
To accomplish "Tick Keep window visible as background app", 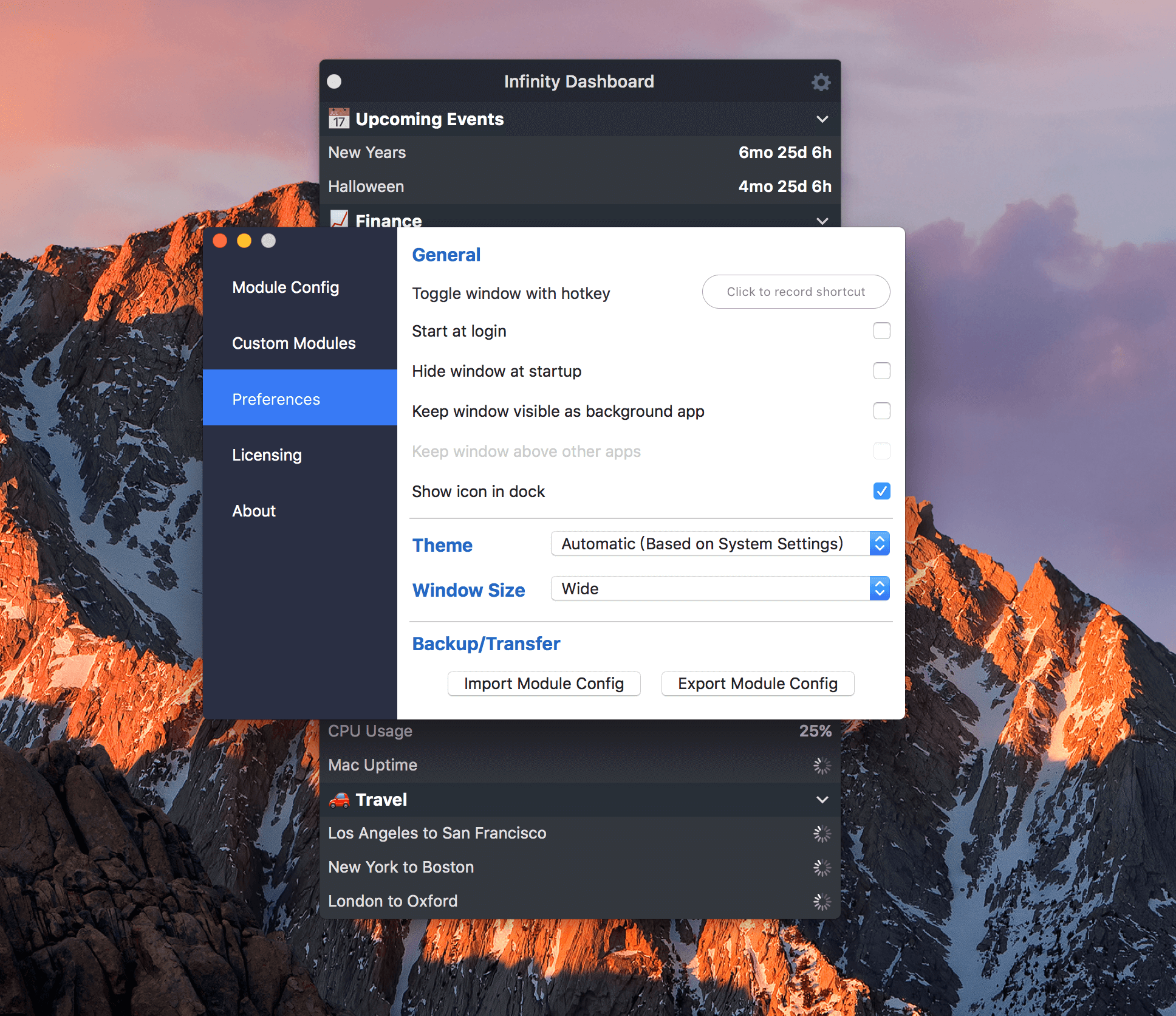I will pyautogui.click(x=881, y=411).
